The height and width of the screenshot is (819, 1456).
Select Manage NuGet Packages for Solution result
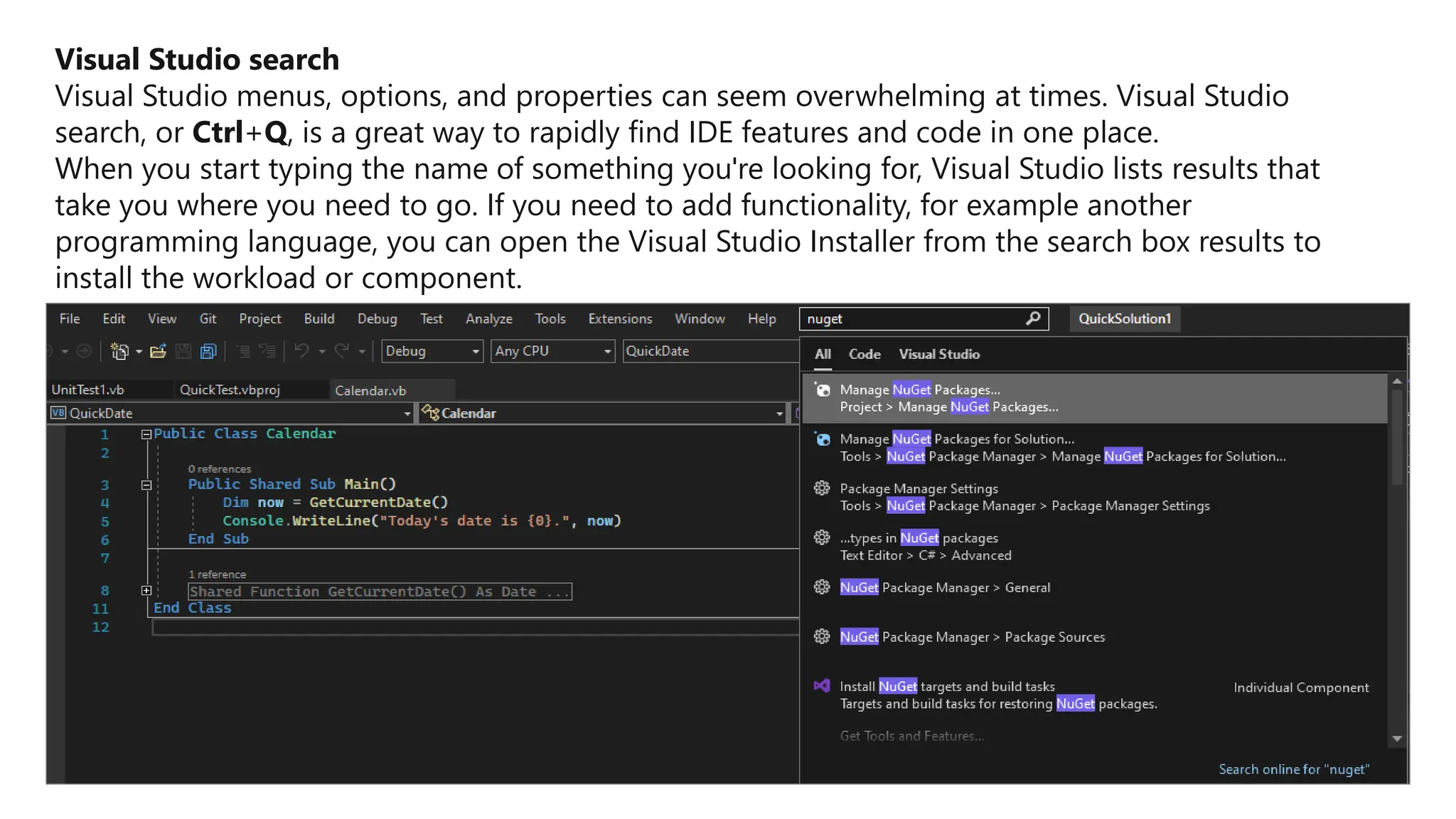tap(1095, 448)
